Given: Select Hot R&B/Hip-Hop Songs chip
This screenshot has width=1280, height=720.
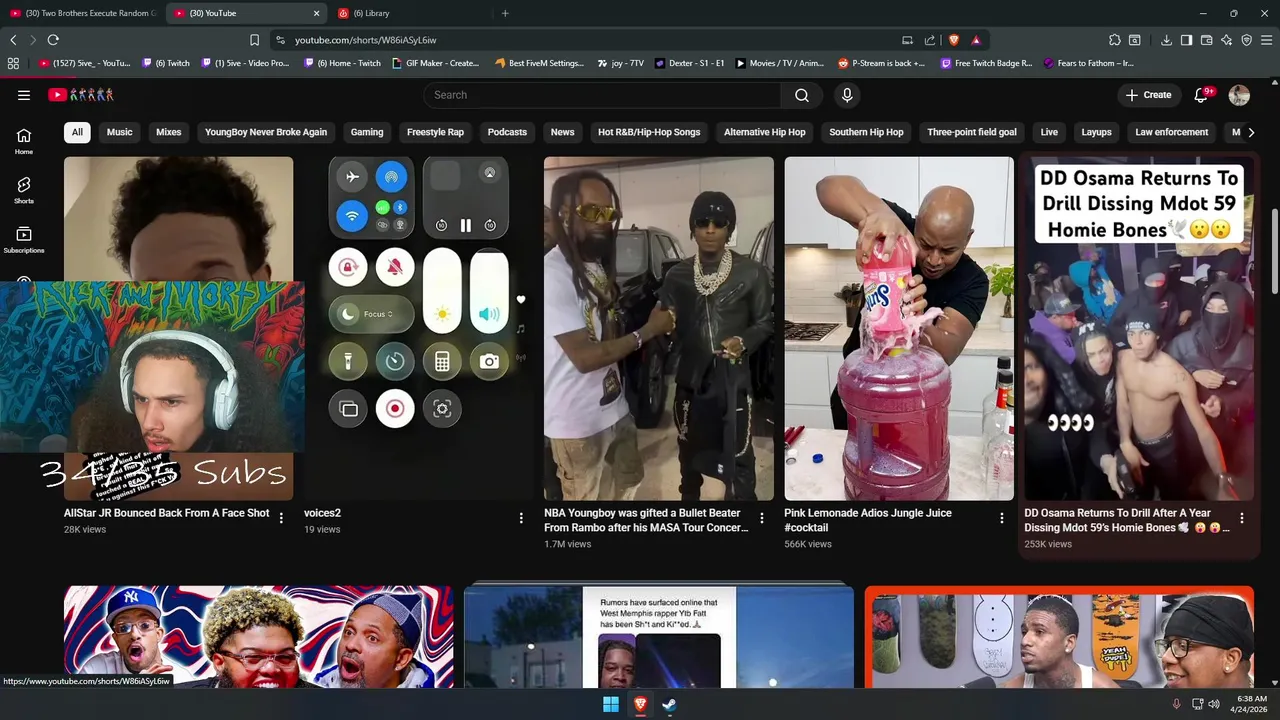Looking at the screenshot, I should [x=649, y=132].
